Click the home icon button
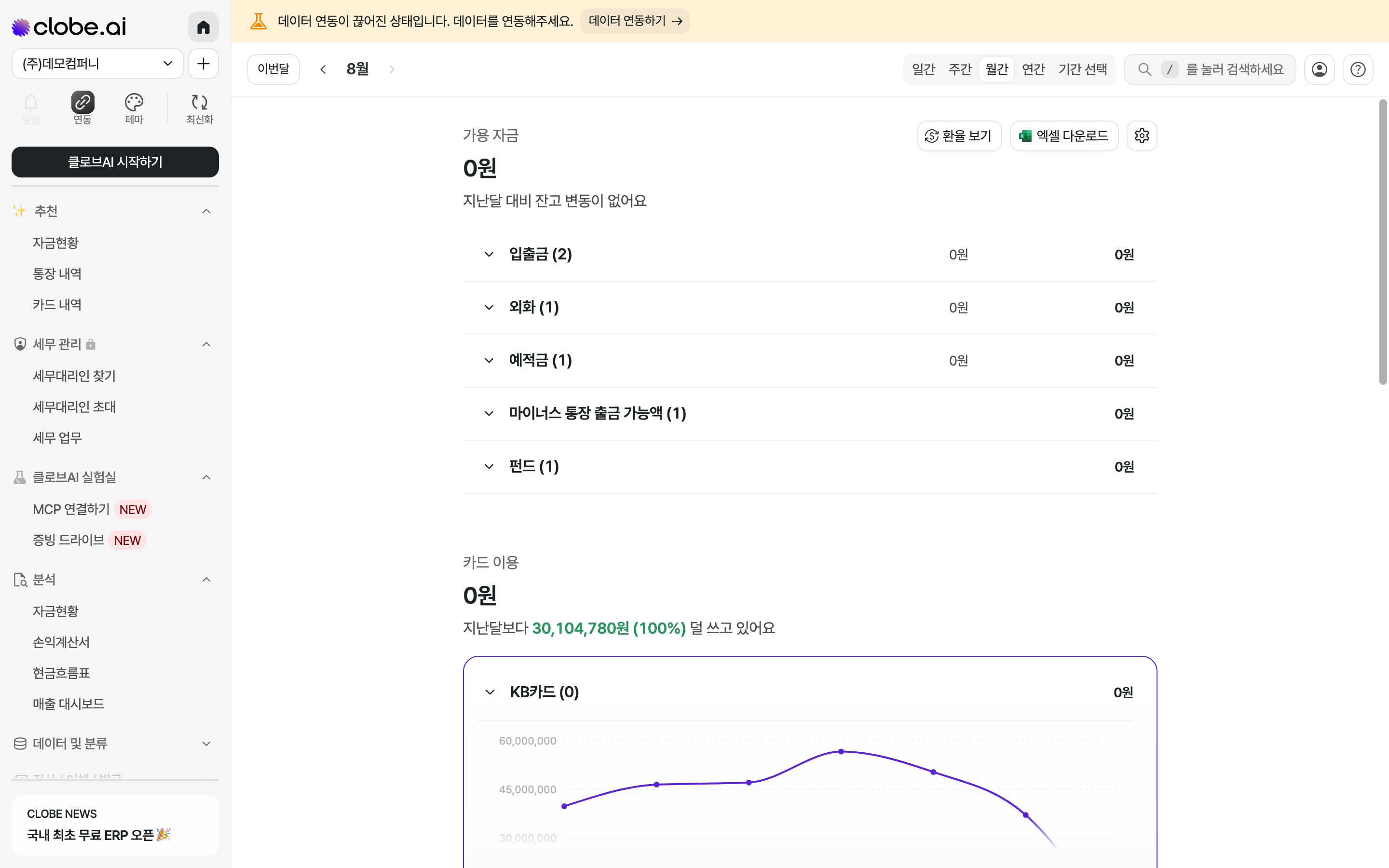The width and height of the screenshot is (1389, 868). pyautogui.click(x=203, y=27)
